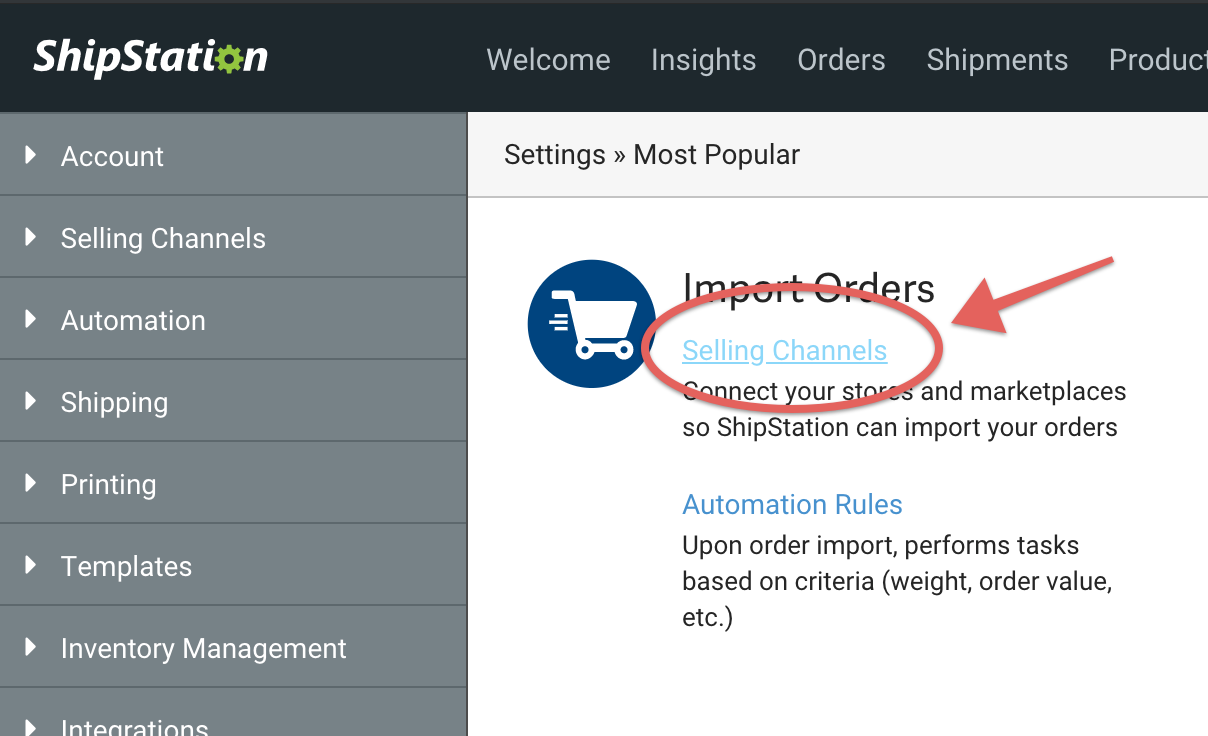This screenshot has height=736, width=1208.
Task: Switch to the Shipments tab
Action: (997, 60)
